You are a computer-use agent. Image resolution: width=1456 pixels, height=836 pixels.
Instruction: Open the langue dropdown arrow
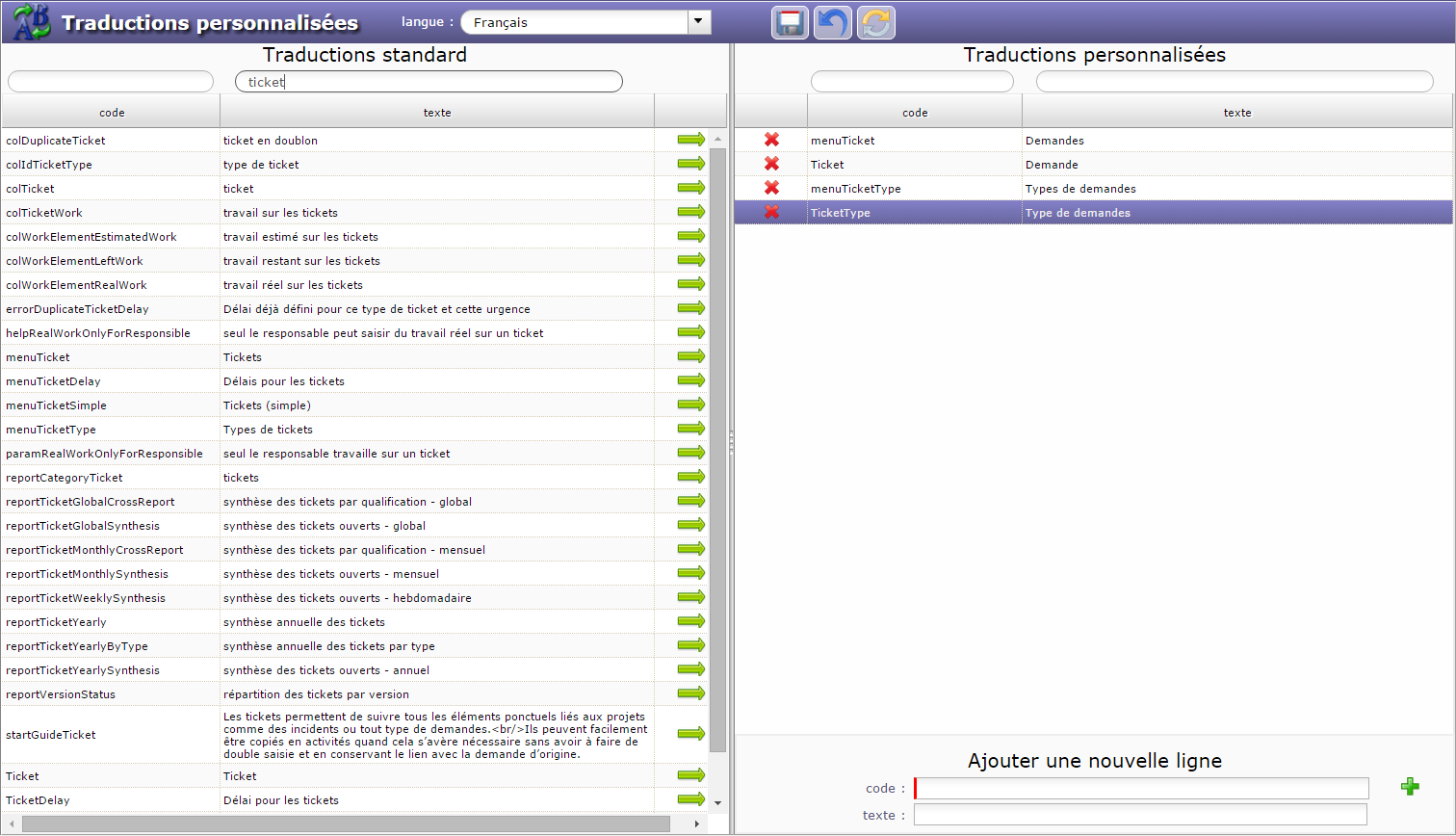(x=699, y=22)
